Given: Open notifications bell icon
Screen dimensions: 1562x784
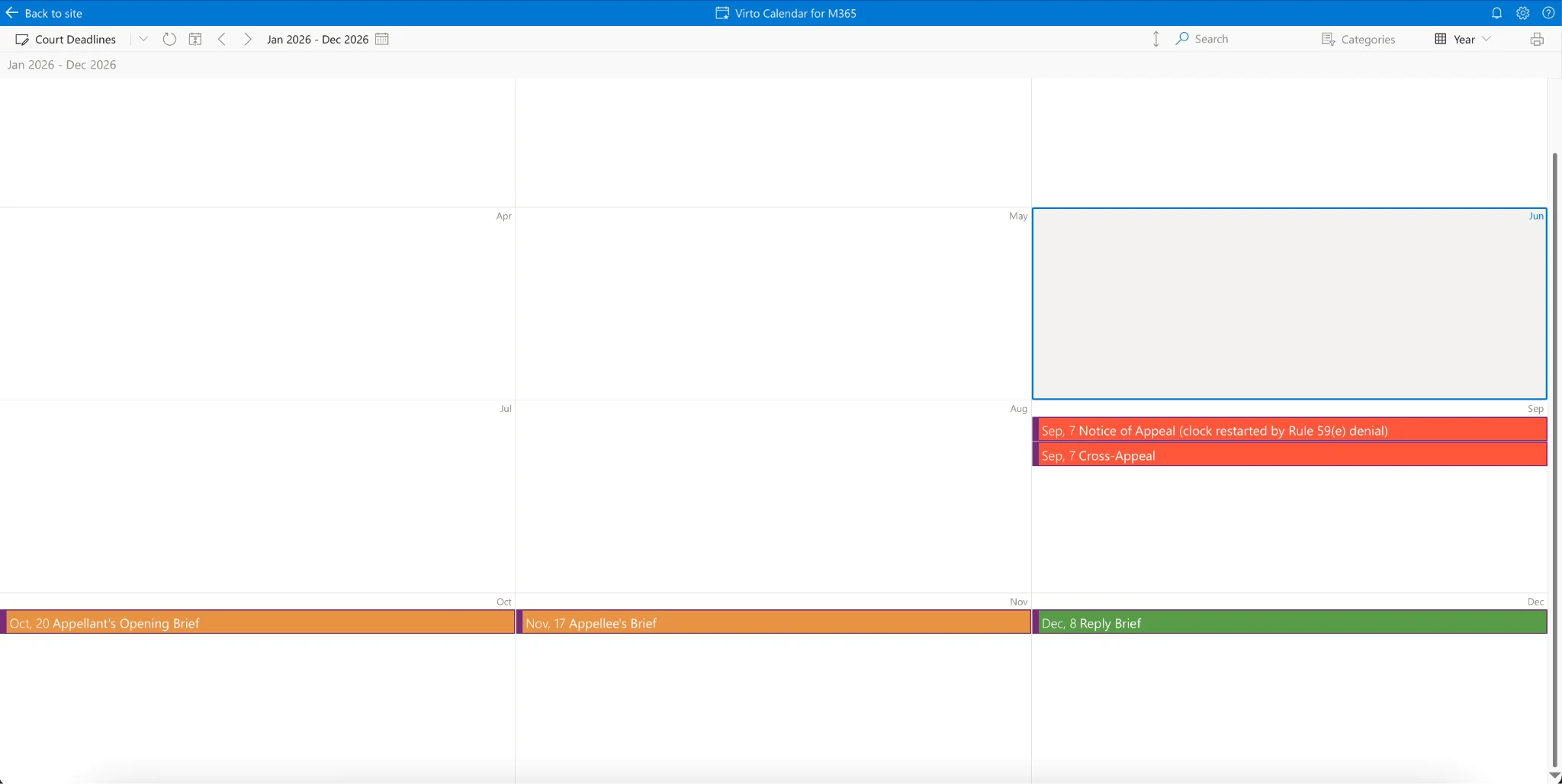Looking at the screenshot, I should pyautogui.click(x=1496, y=13).
